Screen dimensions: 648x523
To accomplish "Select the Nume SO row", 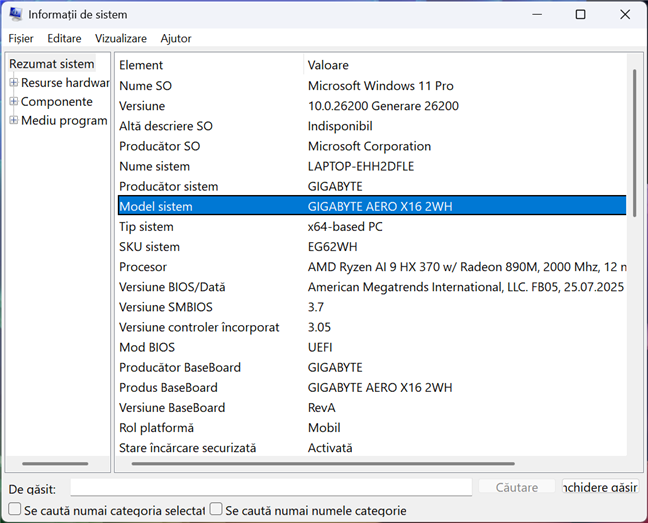I will pyautogui.click(x=372, y=86).
